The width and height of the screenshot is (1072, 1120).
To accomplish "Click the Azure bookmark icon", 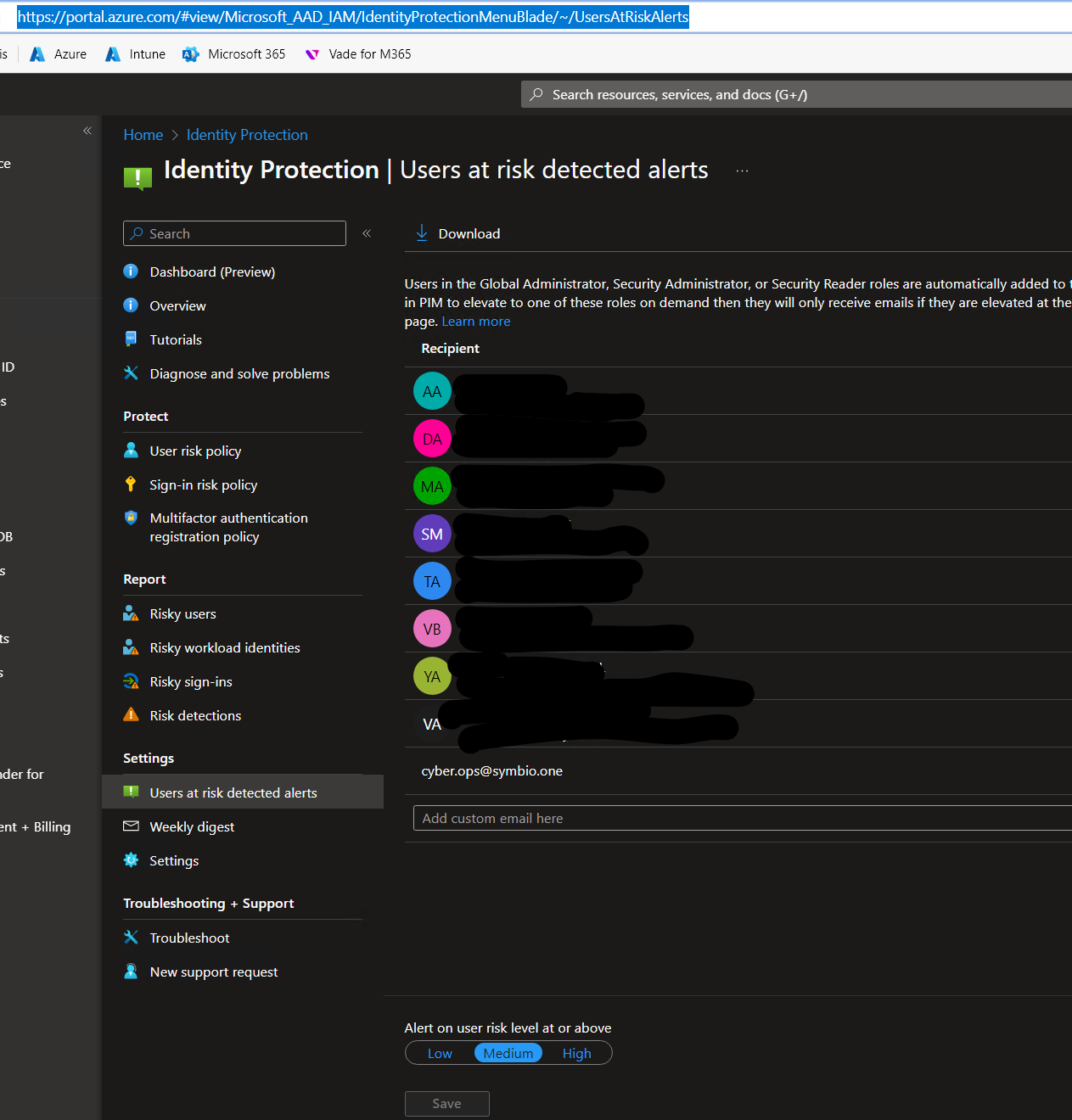I will pyautogui.click(x=37, y=54).
